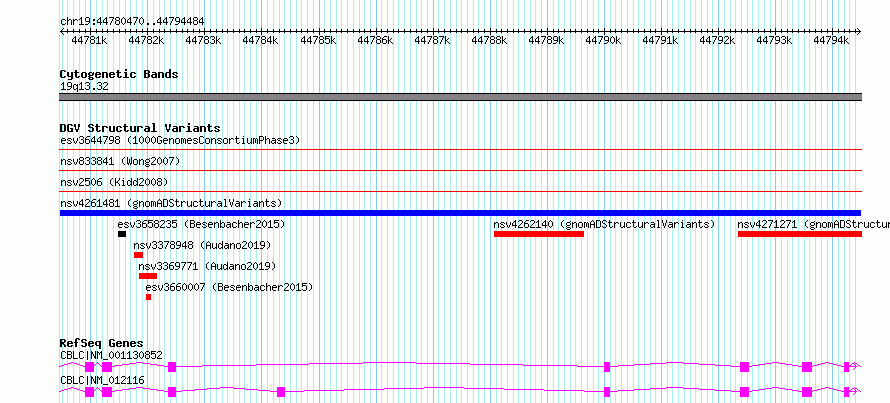890x403 pixels.
Task: Open variant esv3644798 (1000GenomesConsortiumPhase3) label
Action: (180, 140)
